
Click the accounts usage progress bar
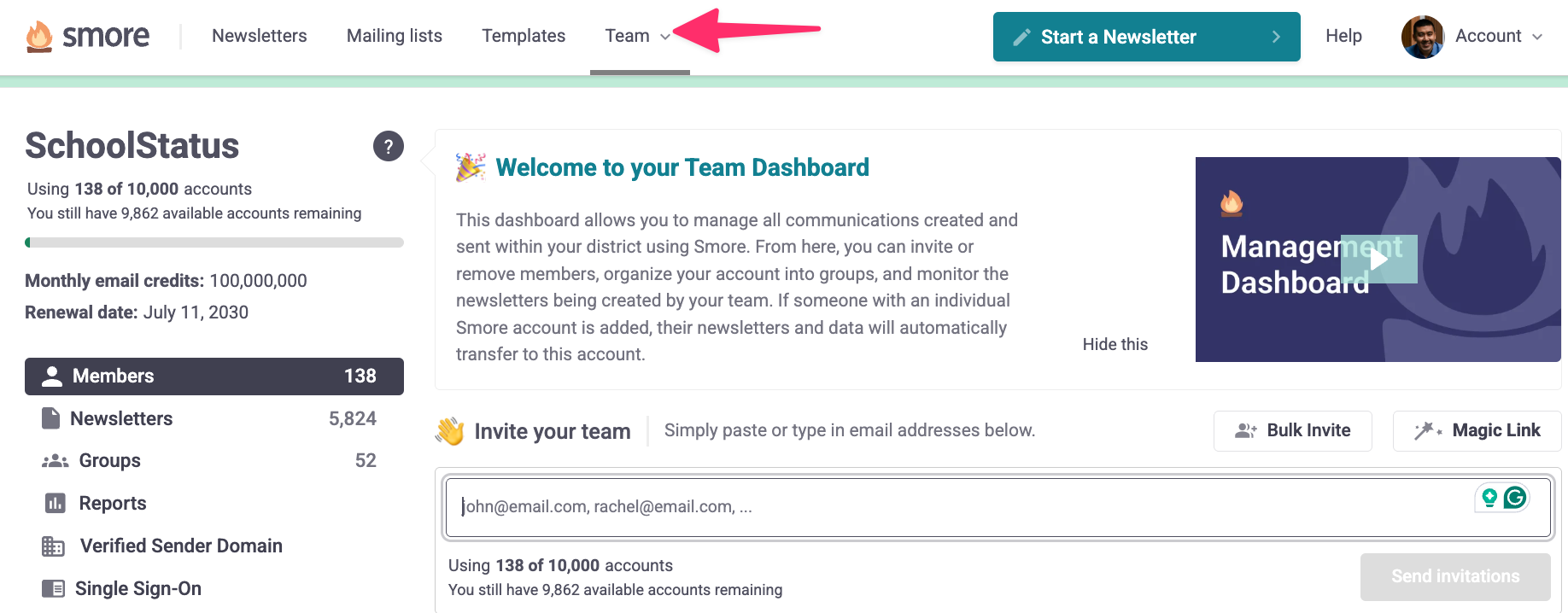(214, 242)
